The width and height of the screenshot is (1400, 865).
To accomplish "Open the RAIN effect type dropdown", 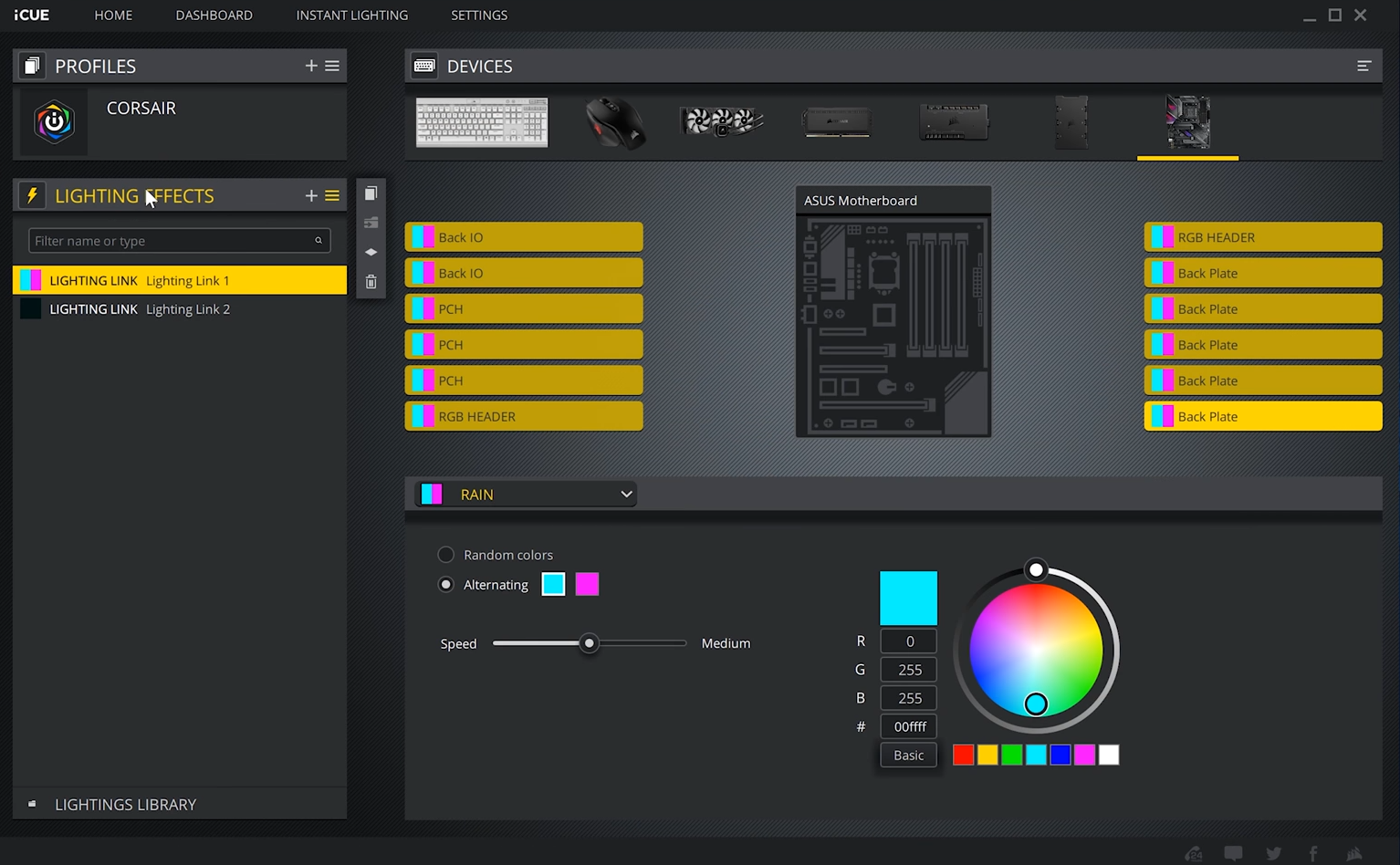I will tap(526, 495).
